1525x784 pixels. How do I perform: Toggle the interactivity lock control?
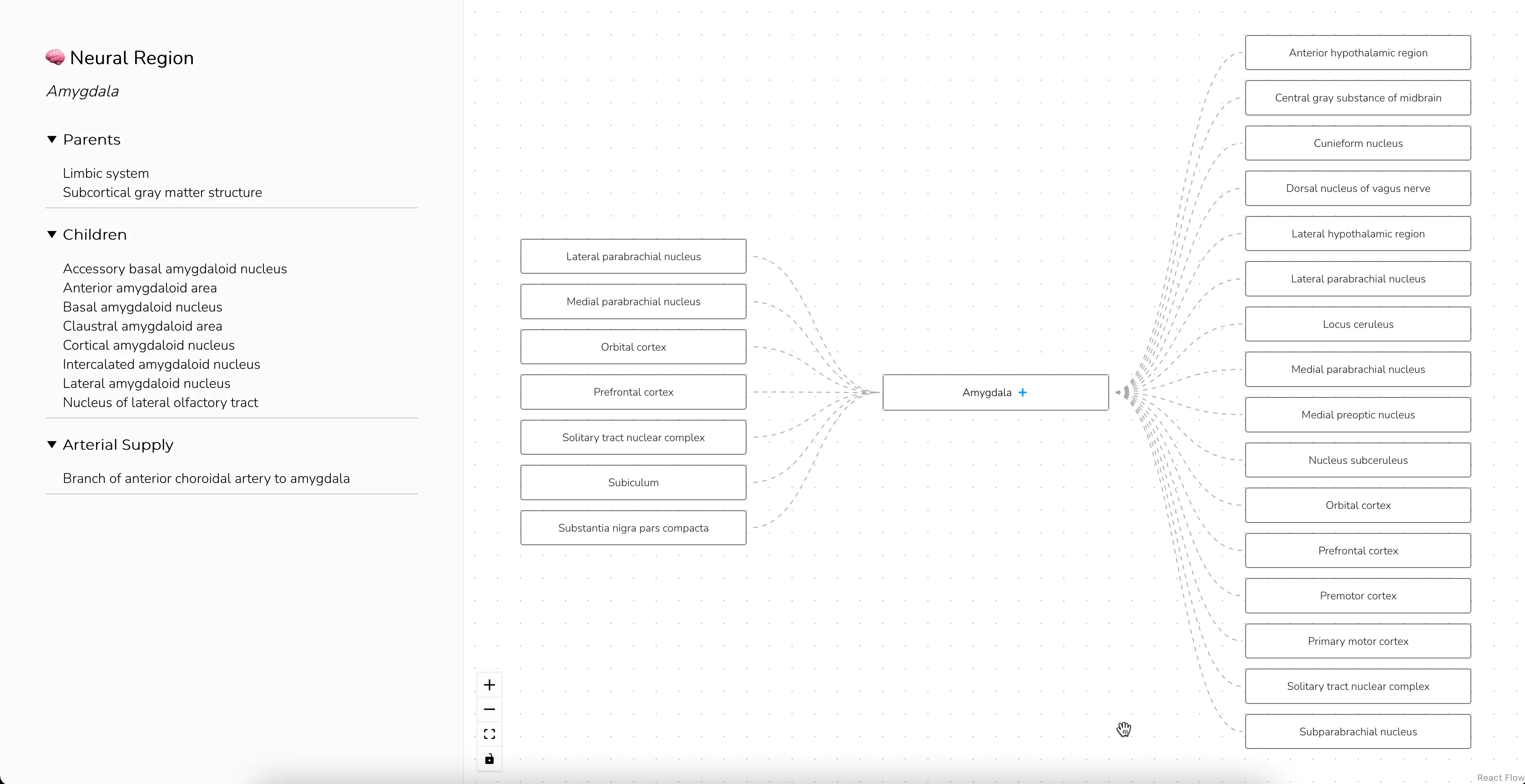click(x=489, y=759)
